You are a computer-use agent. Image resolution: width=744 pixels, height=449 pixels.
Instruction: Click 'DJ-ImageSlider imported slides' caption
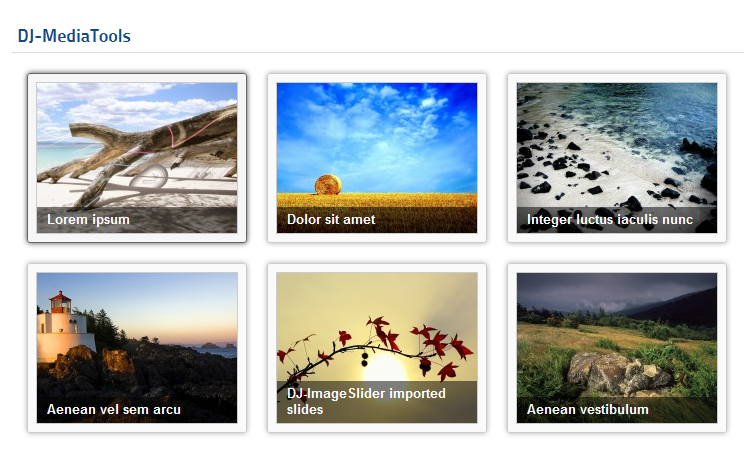pyautogui.click(x=366, y=402)
